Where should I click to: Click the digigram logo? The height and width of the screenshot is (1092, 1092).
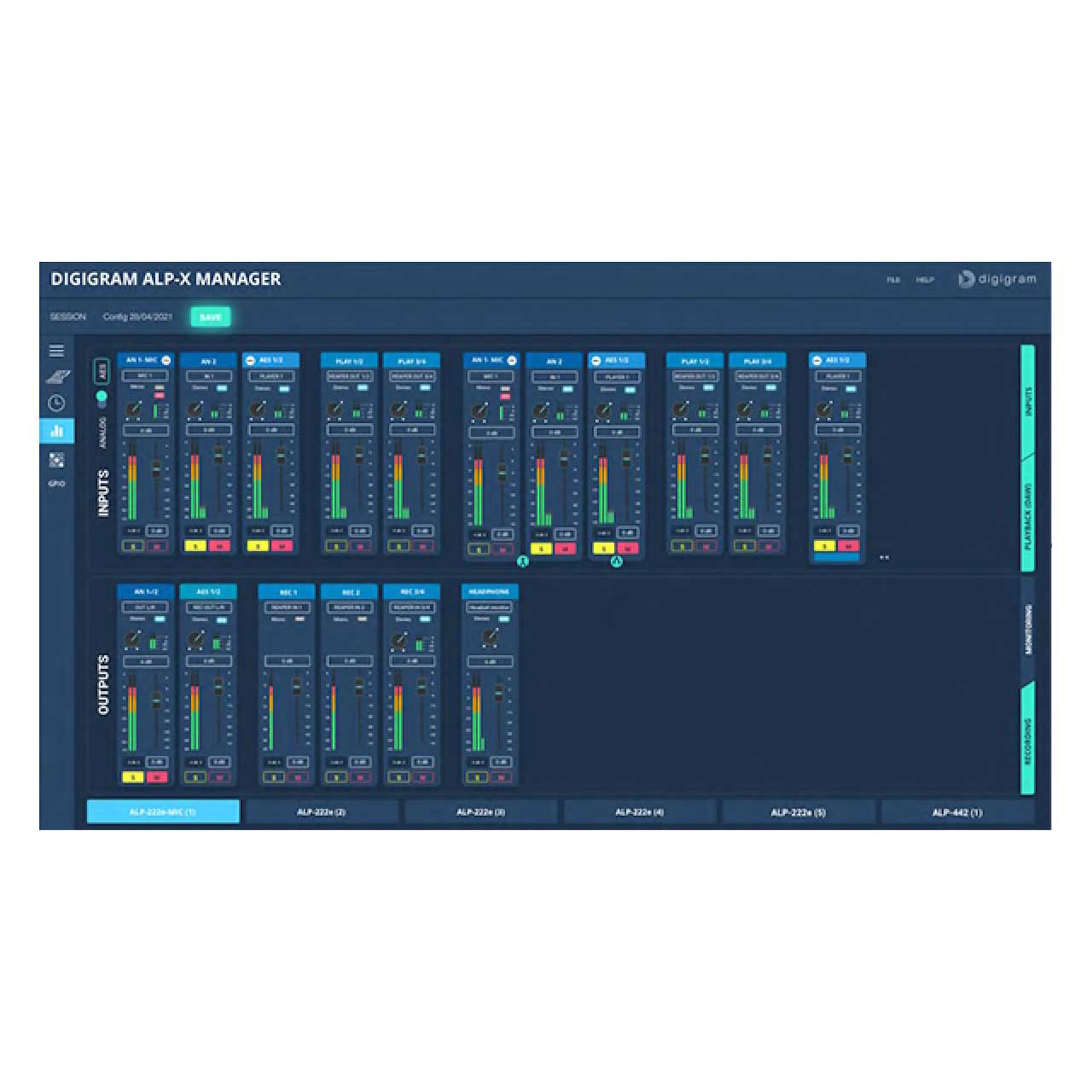point(996,279)
